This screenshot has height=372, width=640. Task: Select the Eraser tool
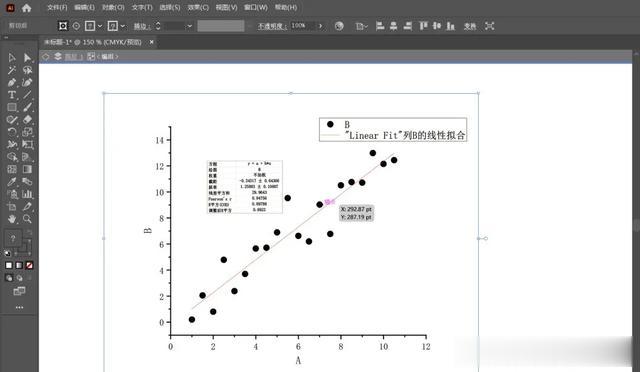(27, 120)
